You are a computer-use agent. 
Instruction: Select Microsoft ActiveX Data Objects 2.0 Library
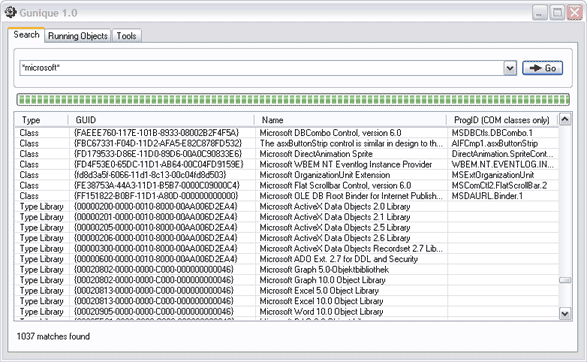[x=335, y=207]
